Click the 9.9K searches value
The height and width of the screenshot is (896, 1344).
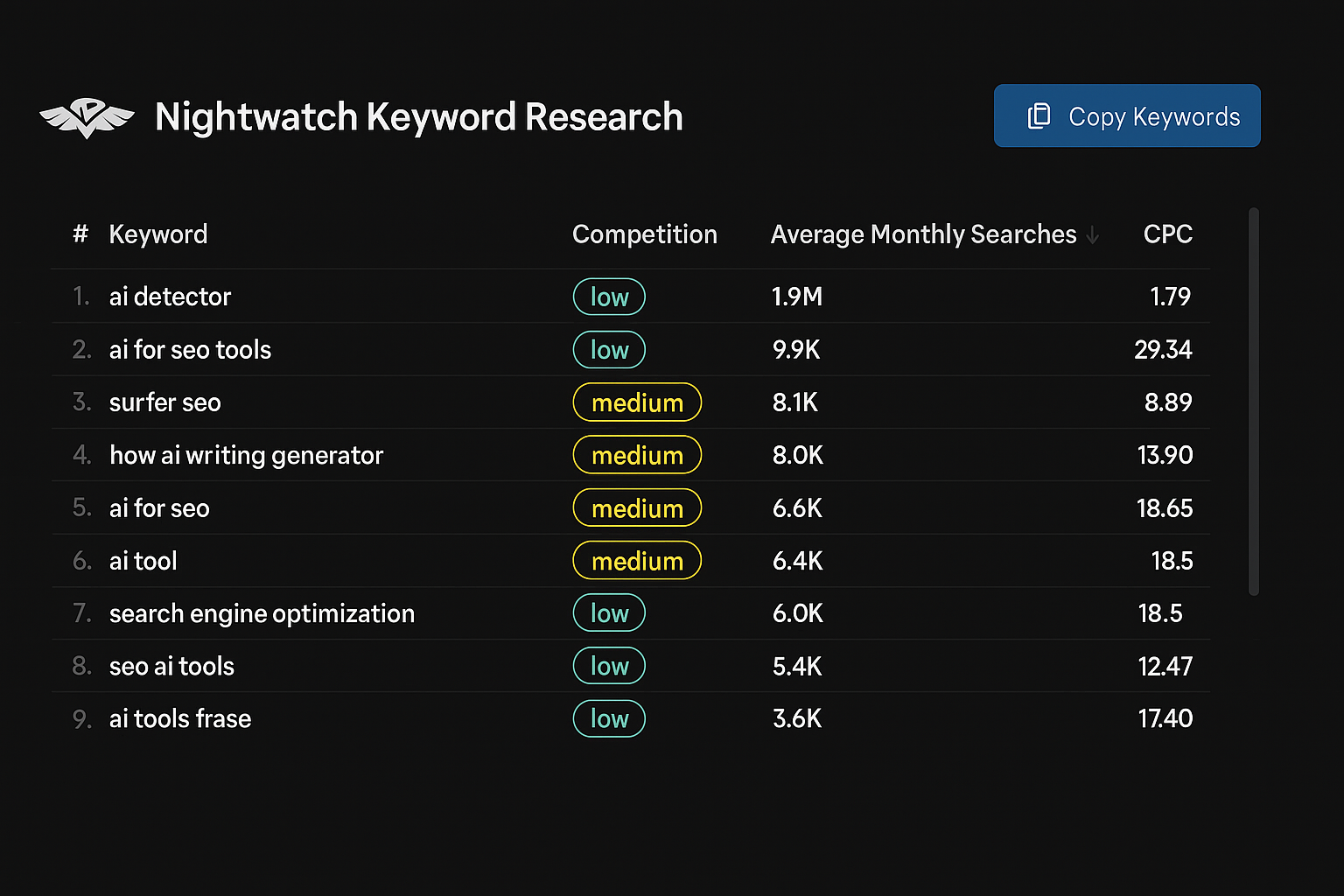point(796,350)
